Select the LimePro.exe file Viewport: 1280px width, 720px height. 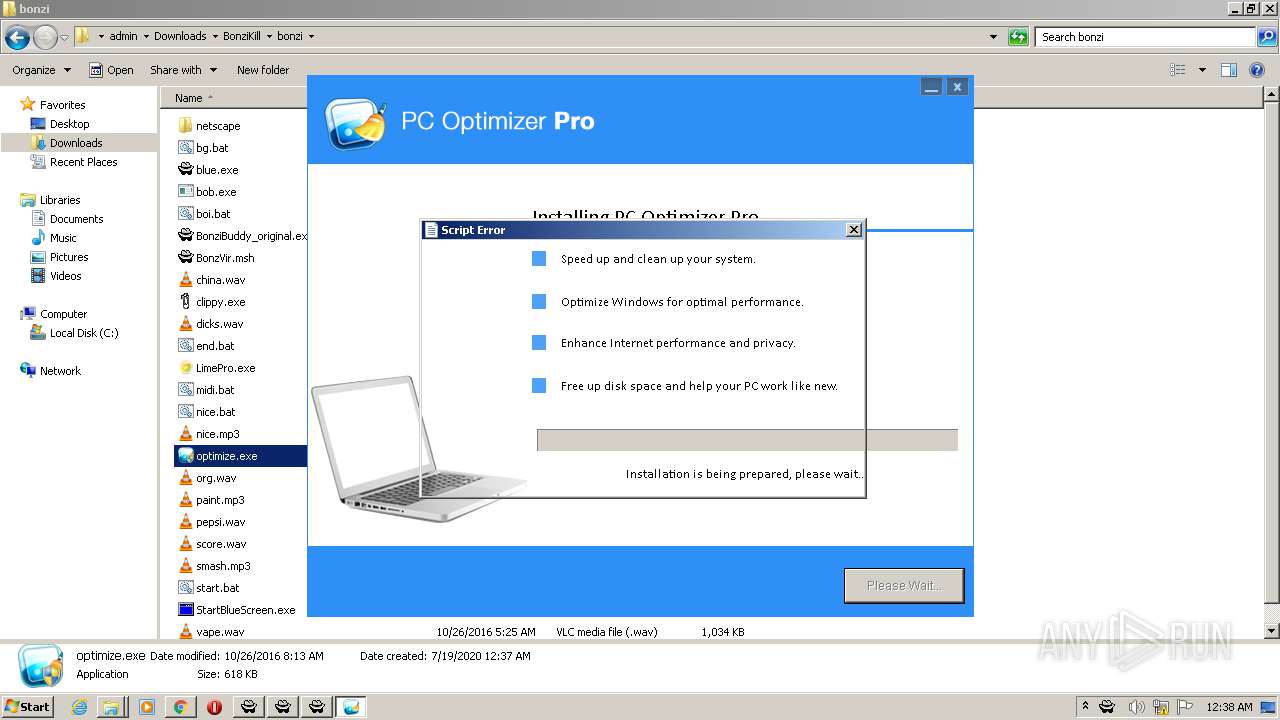pos(216,368)
